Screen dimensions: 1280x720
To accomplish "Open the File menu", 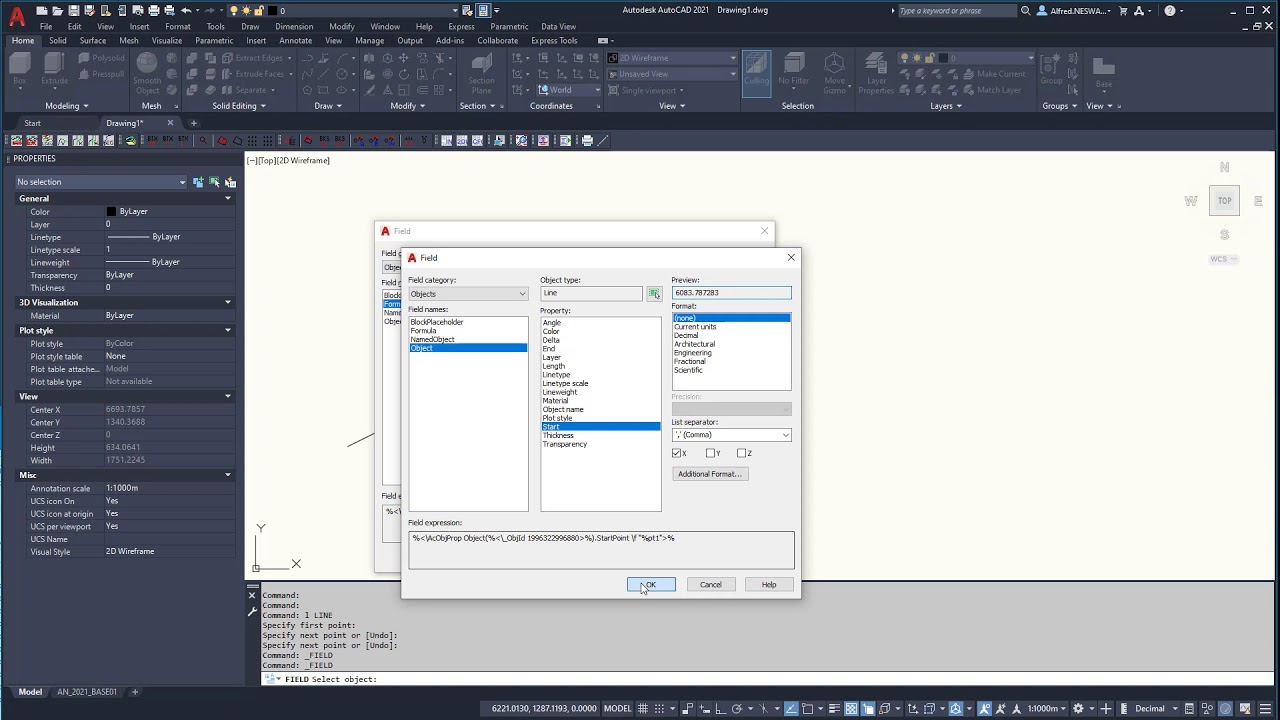I will click(46, 27).
